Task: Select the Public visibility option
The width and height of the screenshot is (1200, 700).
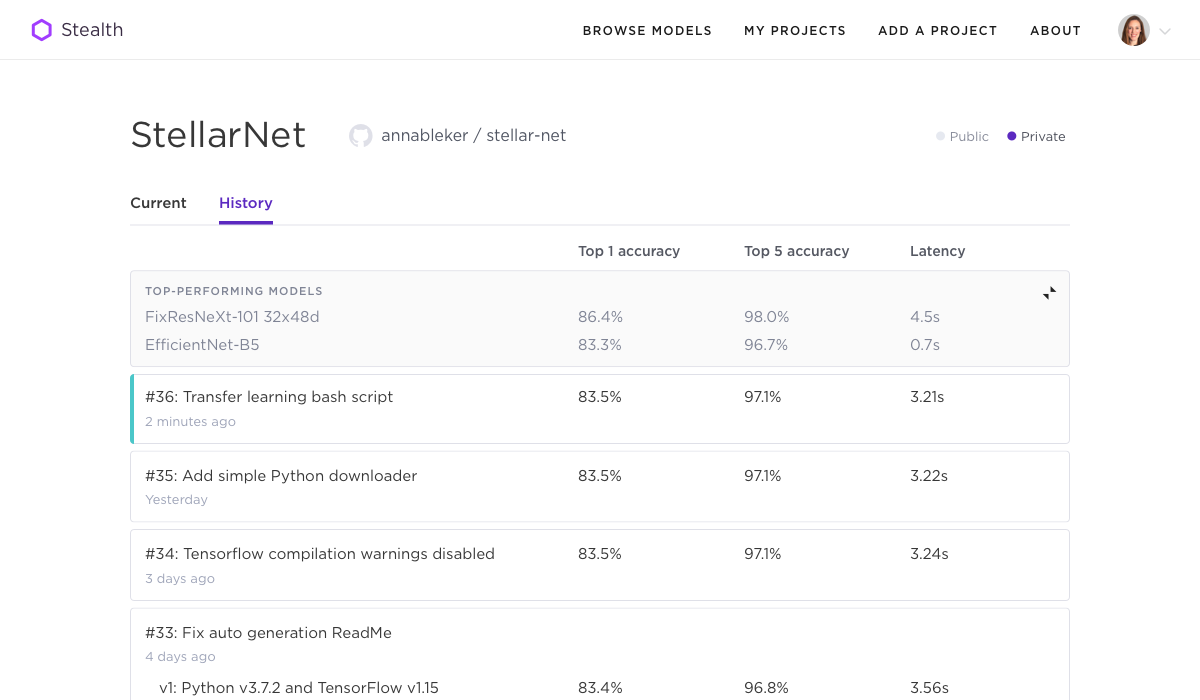Action: click(962, 137)
